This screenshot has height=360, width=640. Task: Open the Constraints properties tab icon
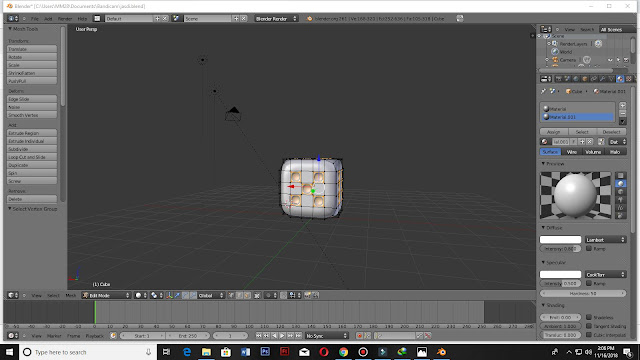click(x=593, y=79)
